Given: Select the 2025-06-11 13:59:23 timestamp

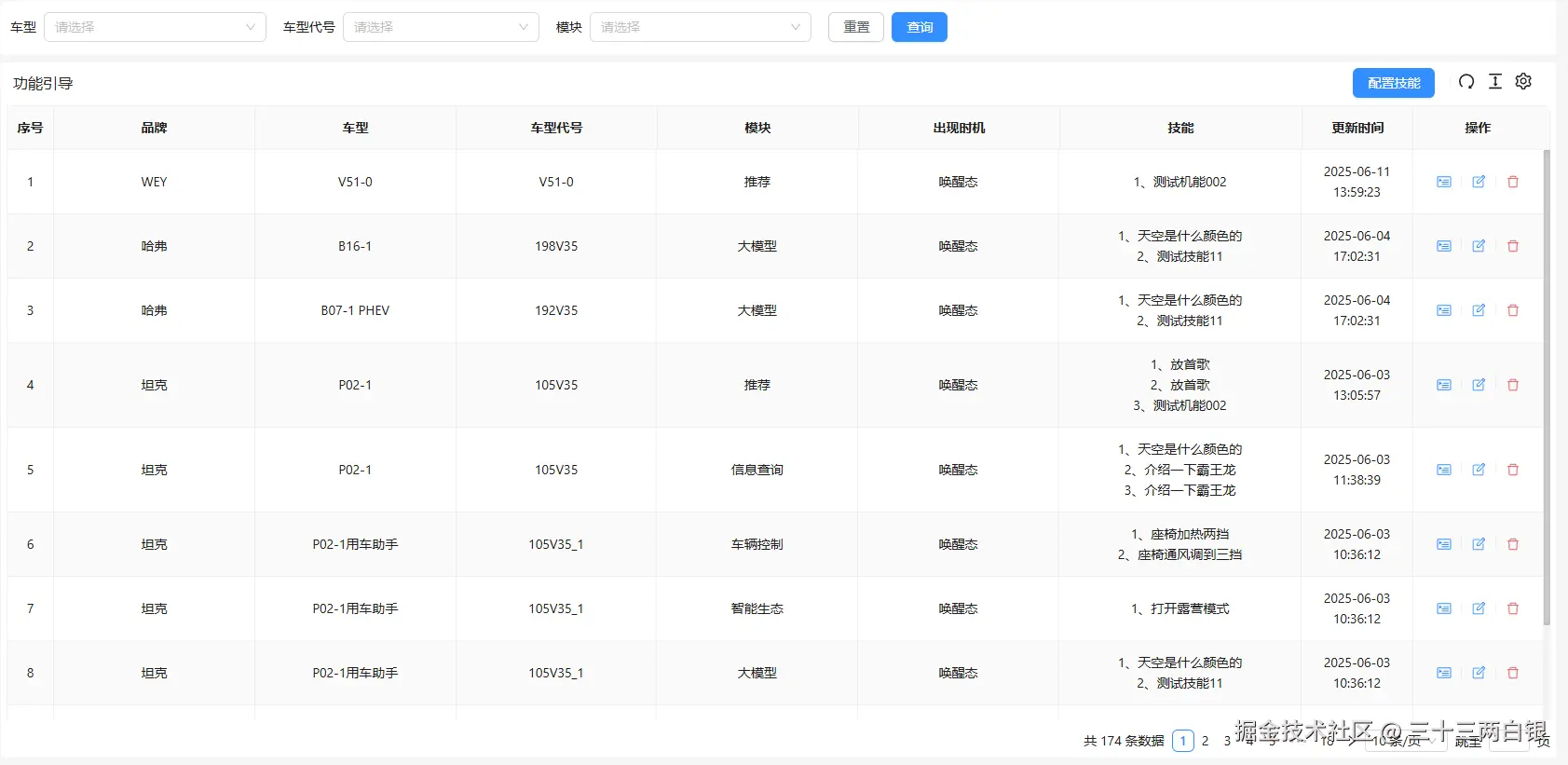Looking at the screenshot, I should pos(1357,182).
